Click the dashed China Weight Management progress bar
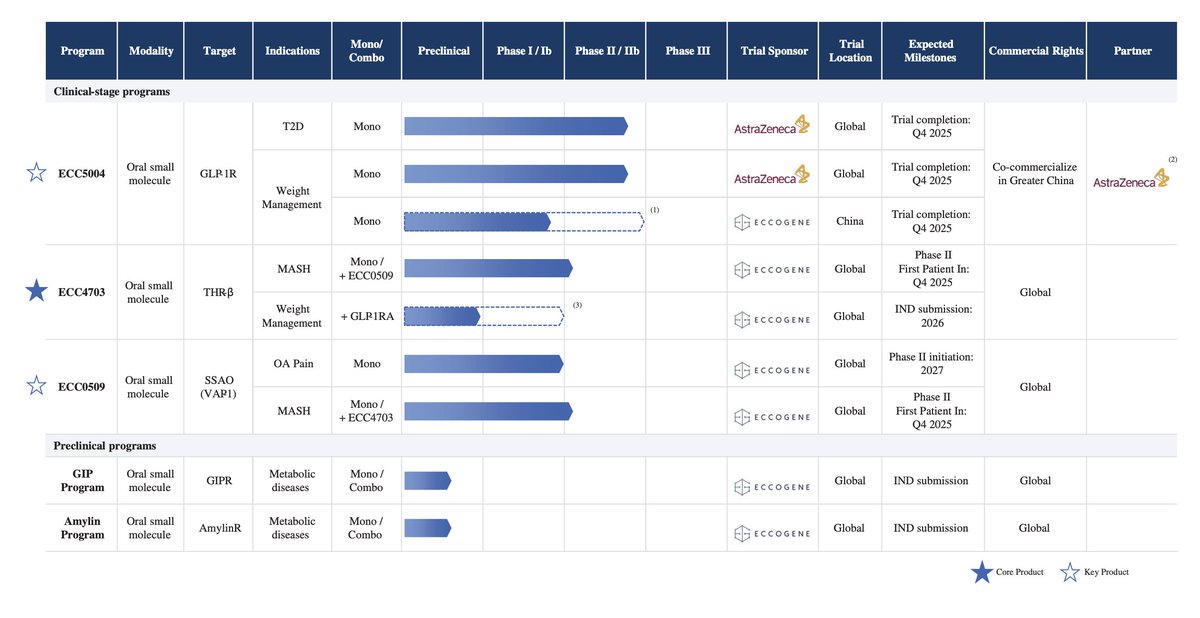The width and height of the screenshot is (1200, 618). click(x=523, y=221)
